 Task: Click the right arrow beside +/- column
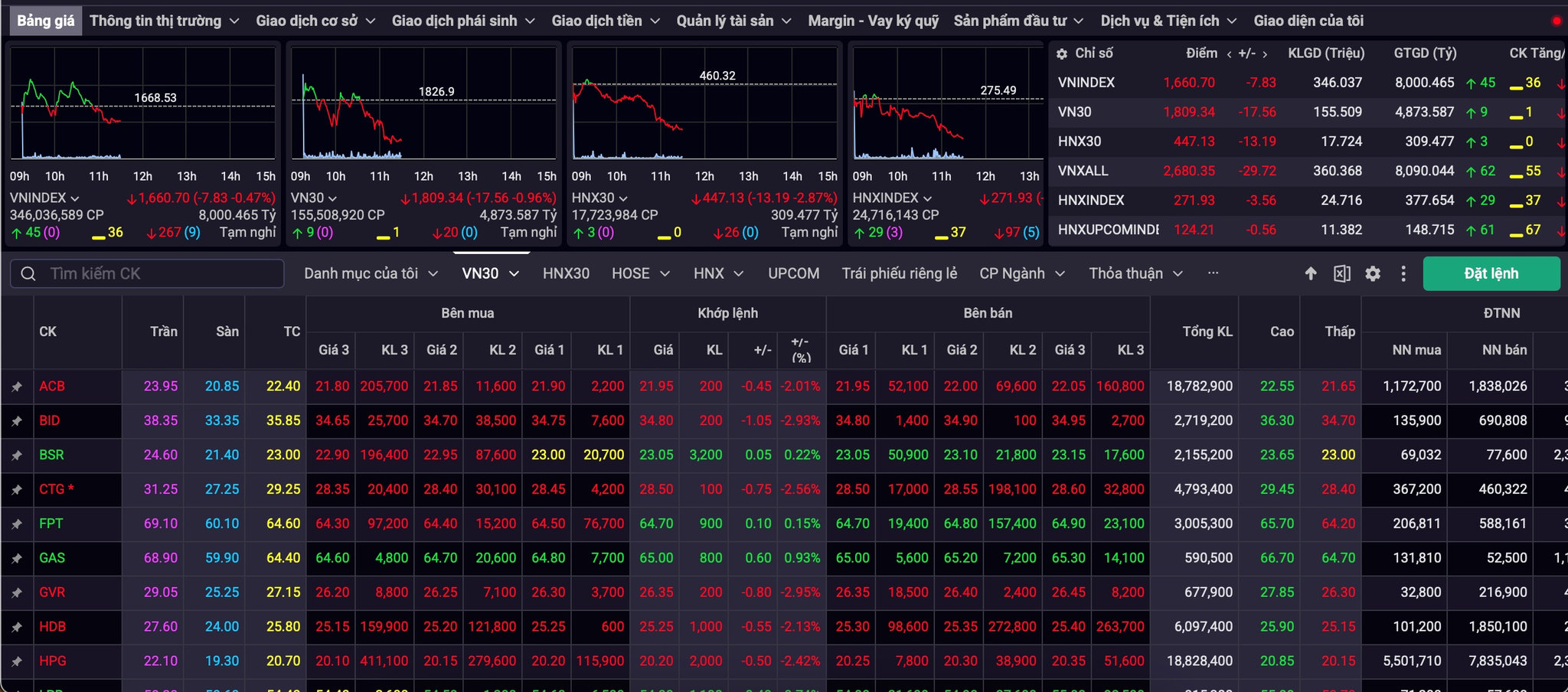click(1265, 54)
